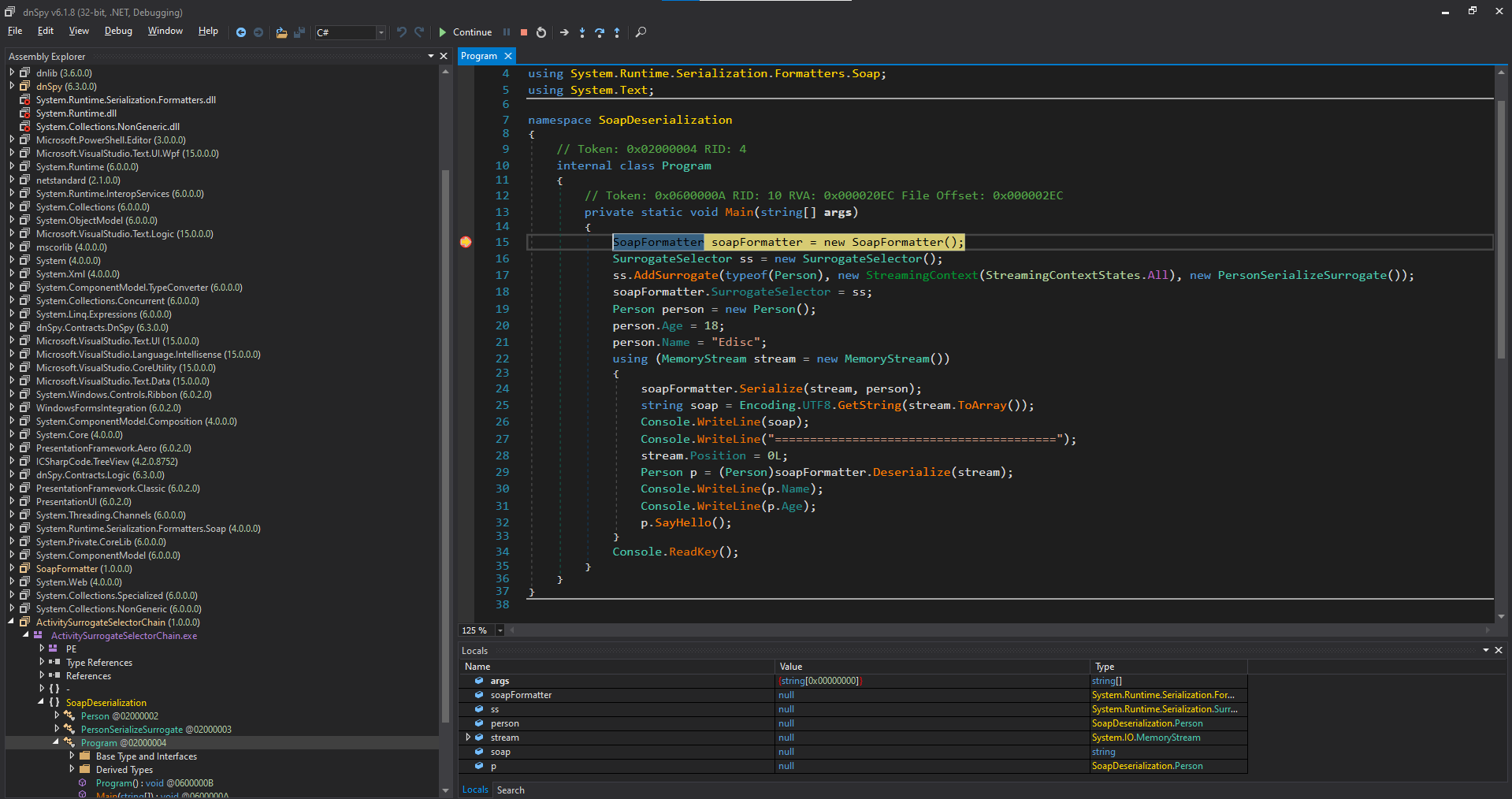
Task: Step into the current statement
Action: tap(582, 32)
